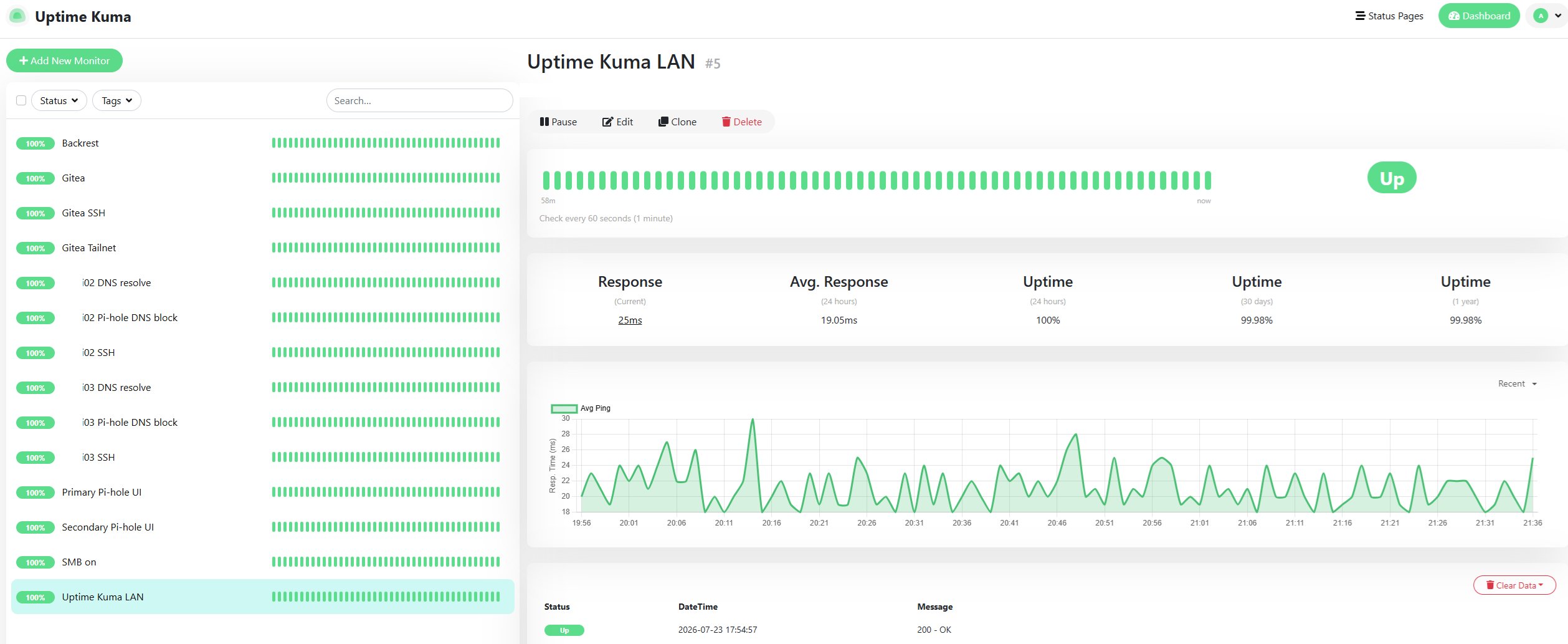Image resolution: width=1568 pixels, height=644 pixels.
Task: Click the user profile avatar icon
Action: 1541,16
